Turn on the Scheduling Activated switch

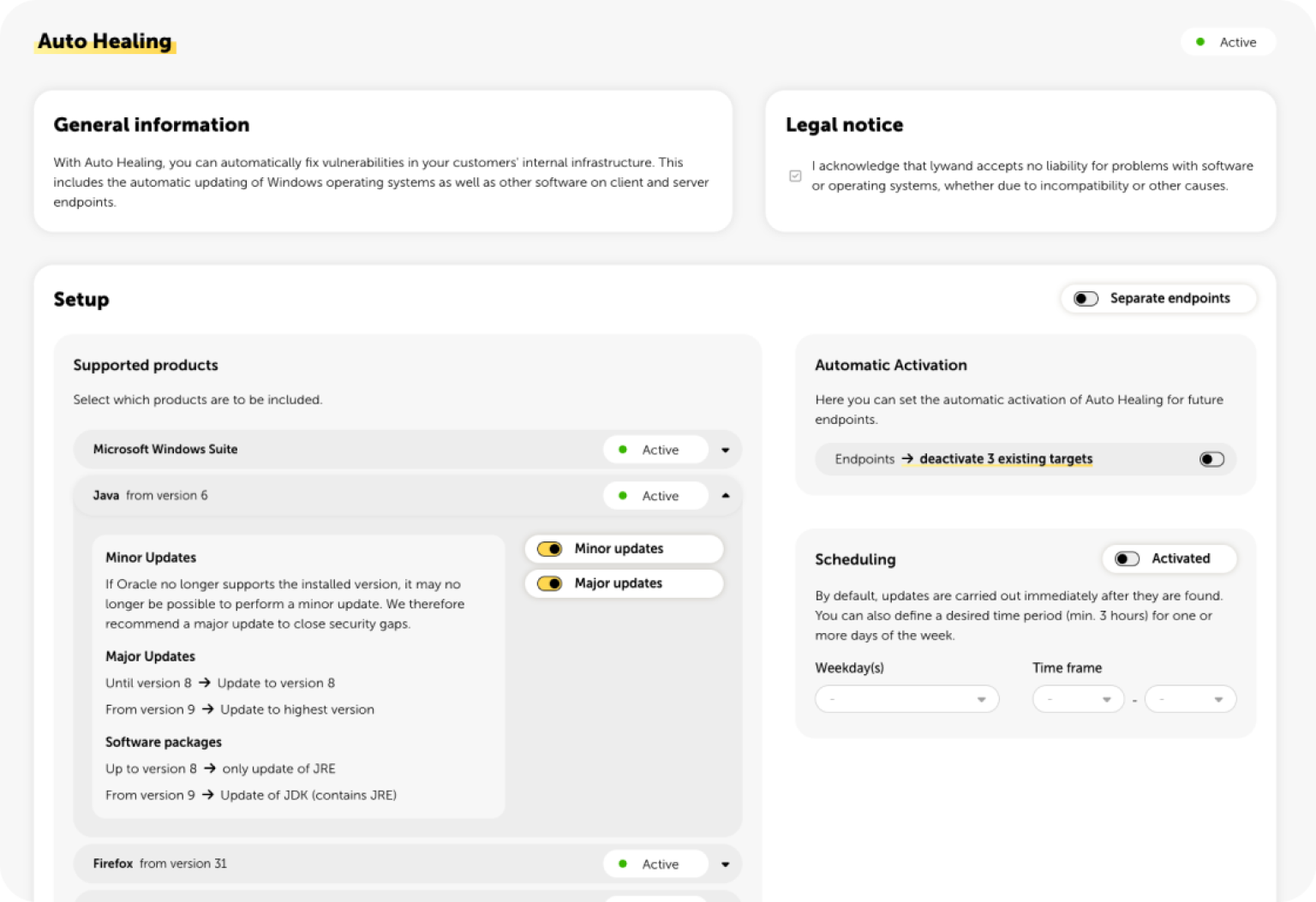[x=1127, y=559]
